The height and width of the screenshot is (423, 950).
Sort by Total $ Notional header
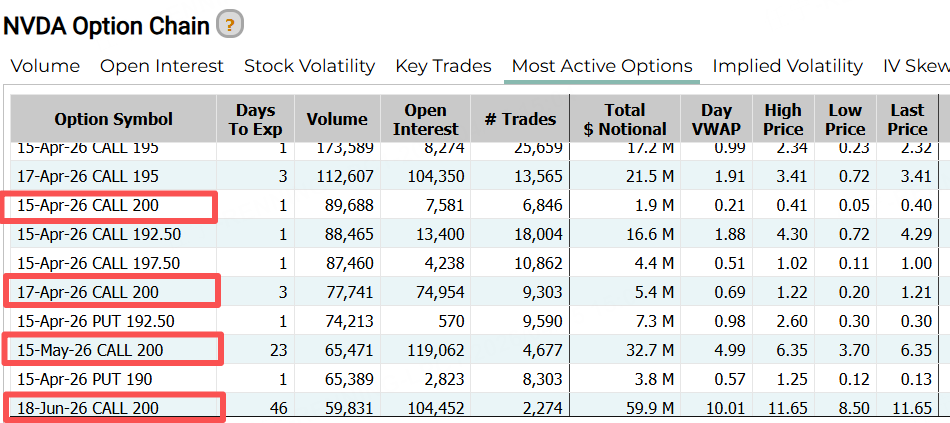tap(625, 119)
